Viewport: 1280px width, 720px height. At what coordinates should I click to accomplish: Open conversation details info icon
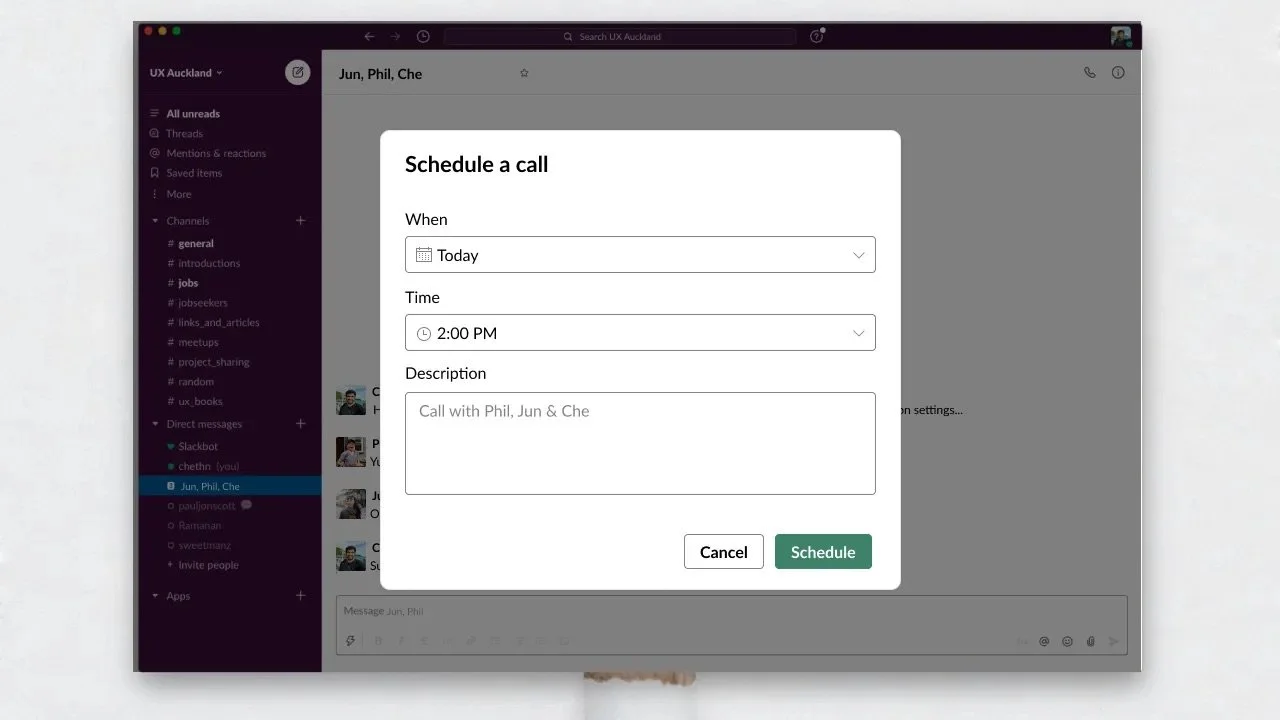pos(1118,73)
